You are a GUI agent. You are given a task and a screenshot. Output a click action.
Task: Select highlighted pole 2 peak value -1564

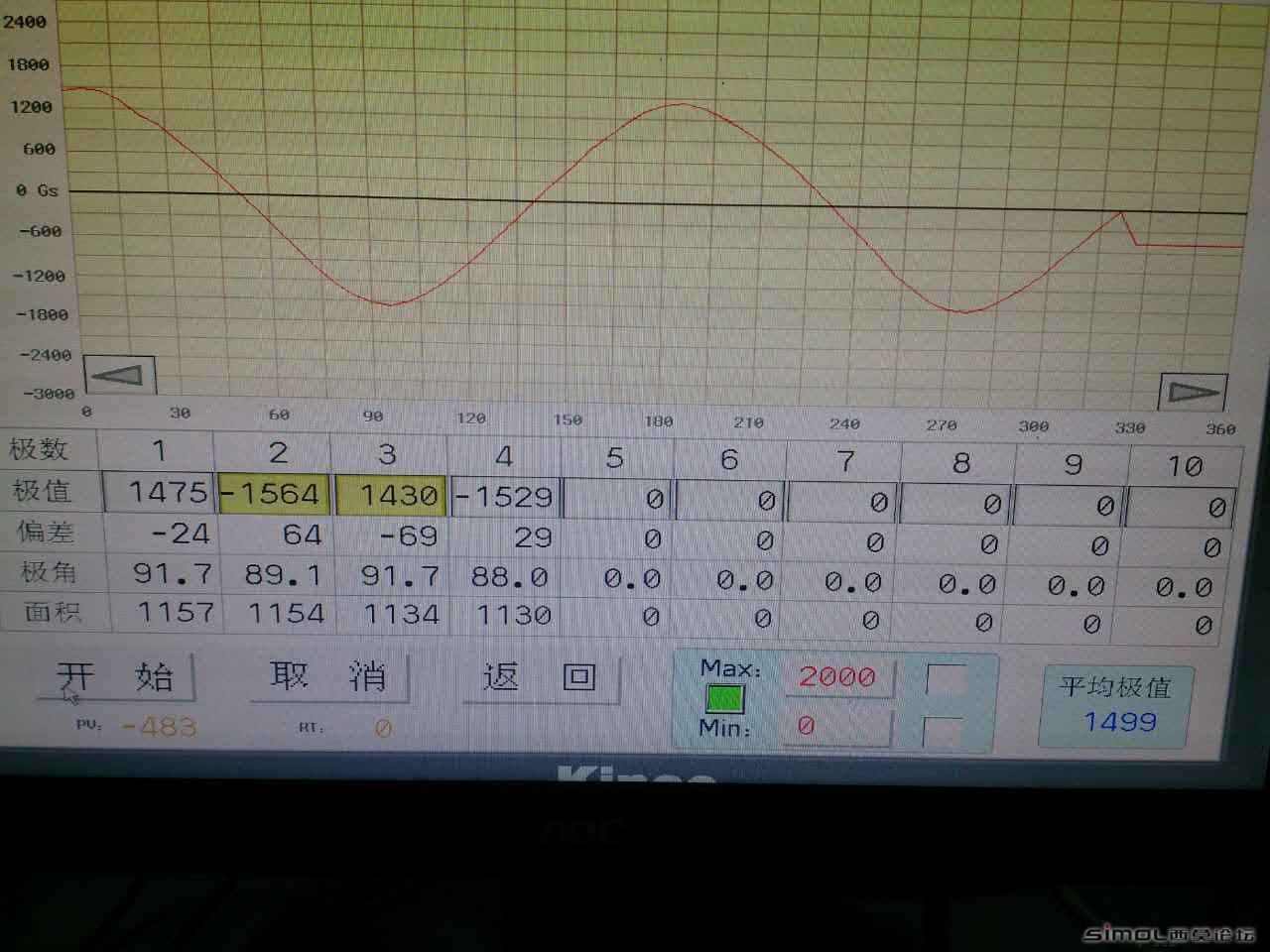coord(273,494)
